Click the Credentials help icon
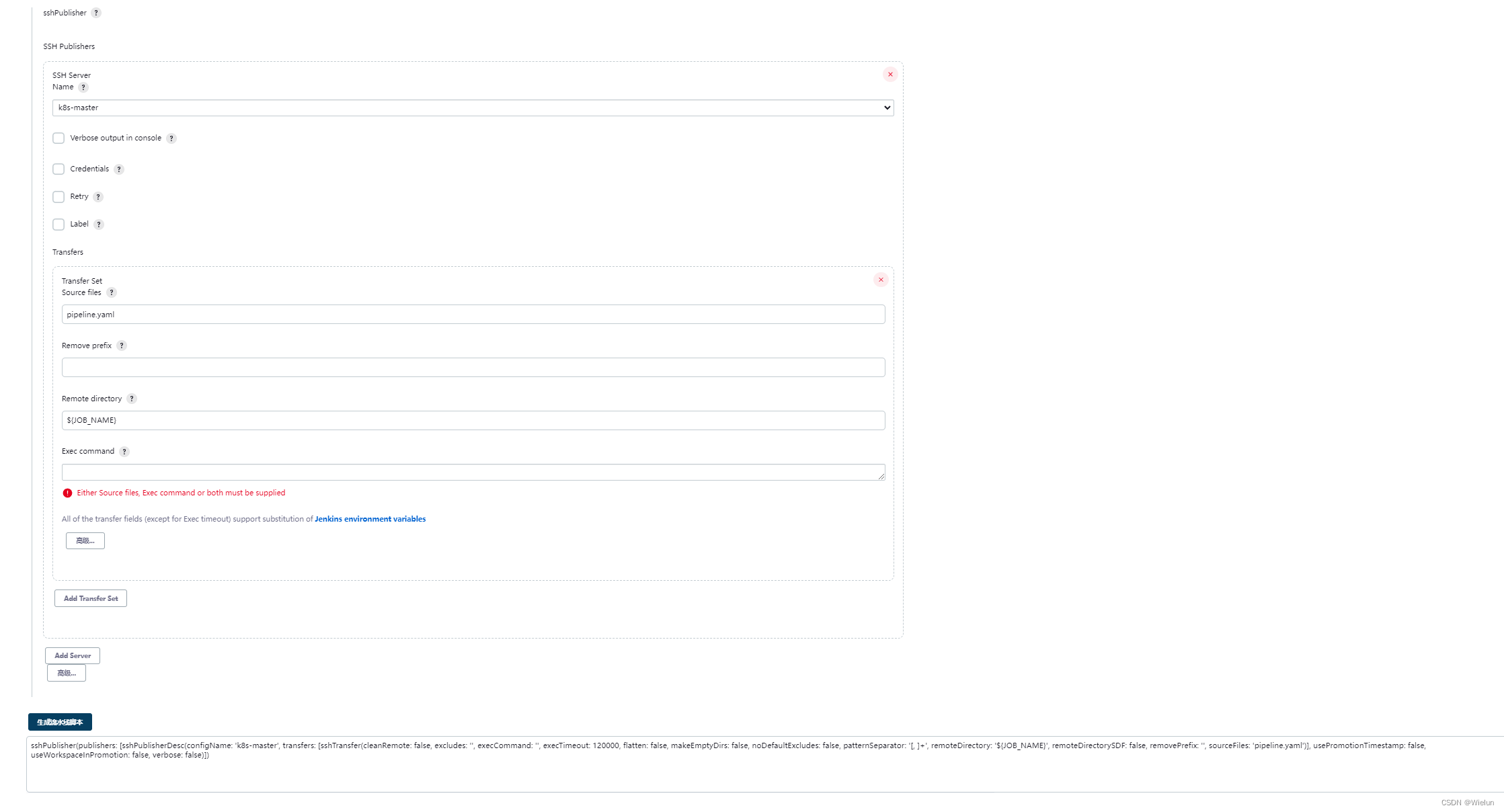Image resolution: width=1504 pixels, height=812 pixels. [x=119, y=168]
